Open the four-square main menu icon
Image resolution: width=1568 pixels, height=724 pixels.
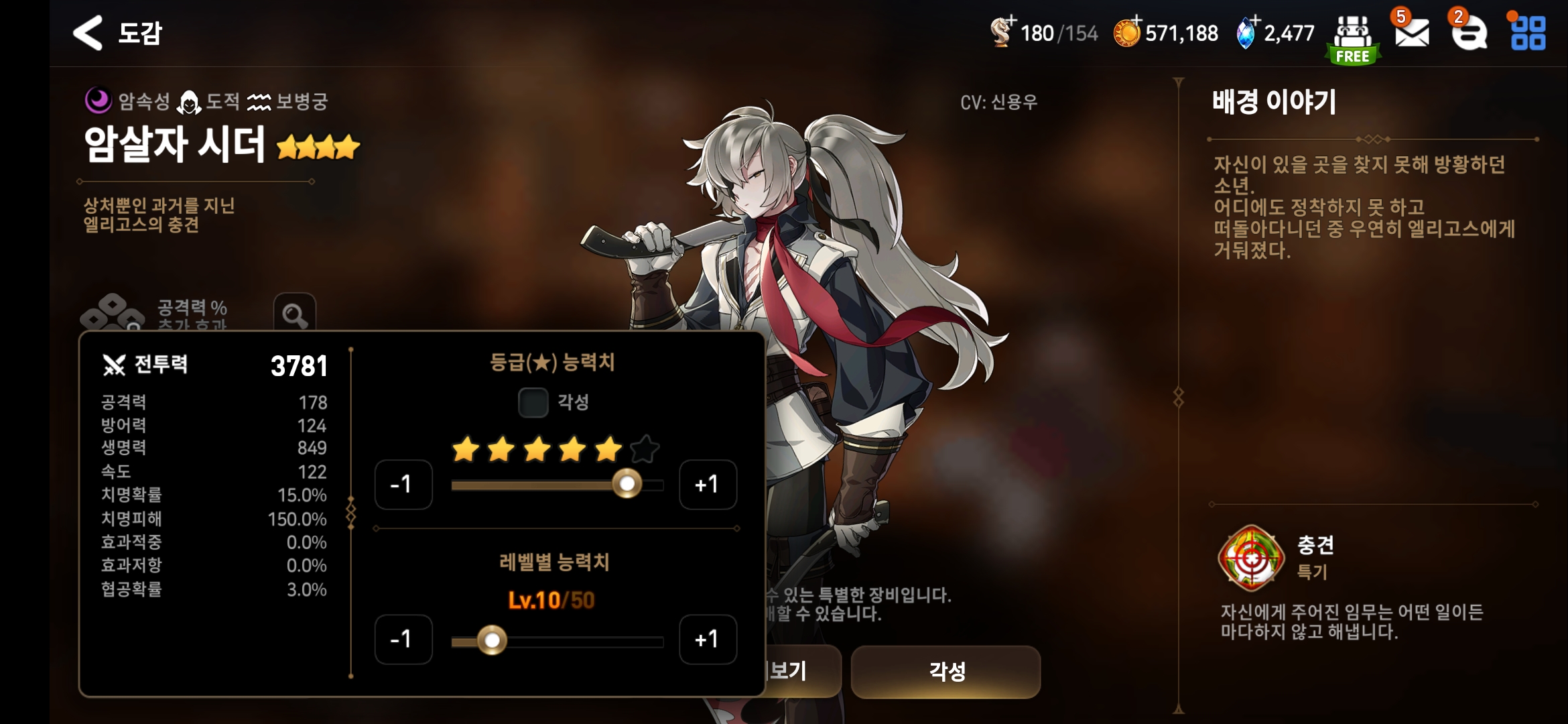coord(1528,33)
